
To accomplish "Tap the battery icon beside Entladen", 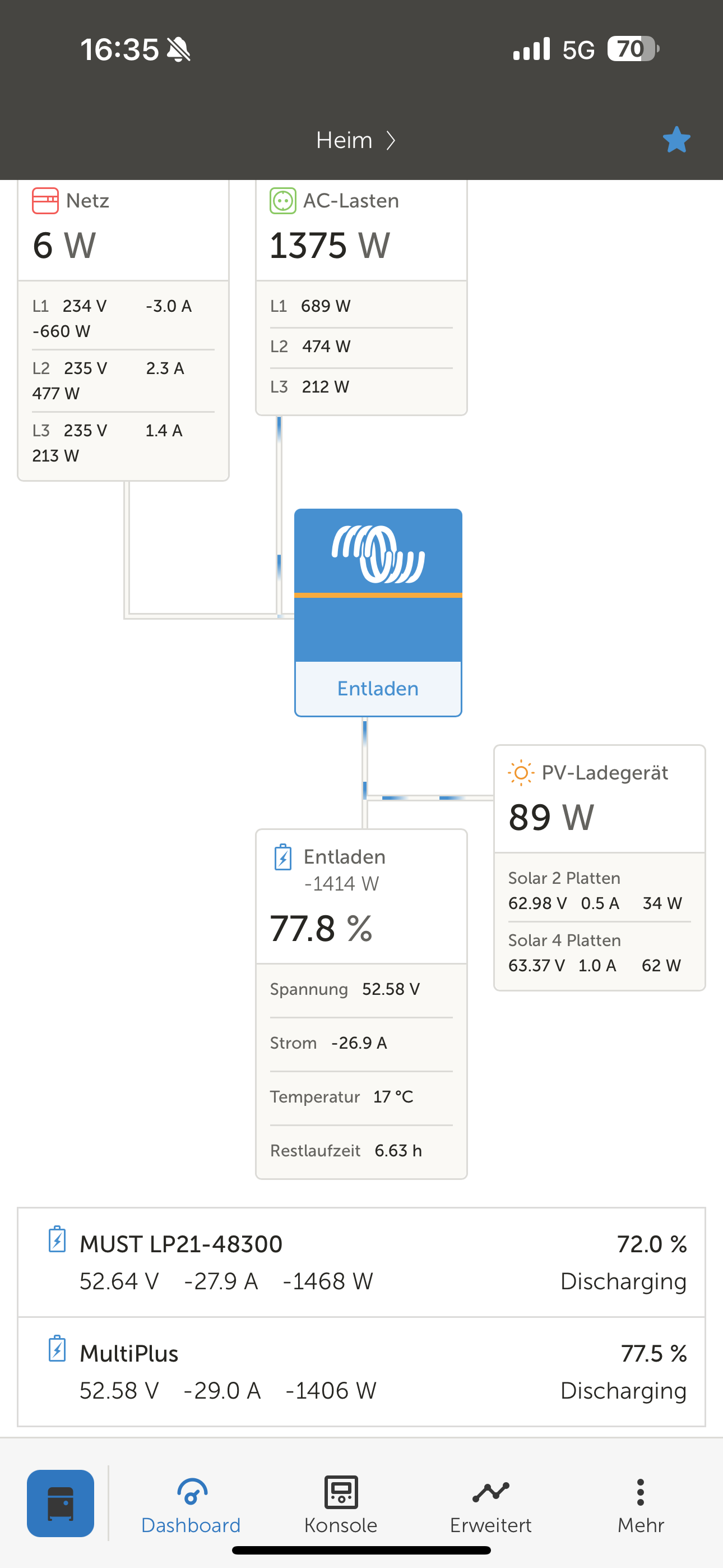I will (x=283, y=857).
